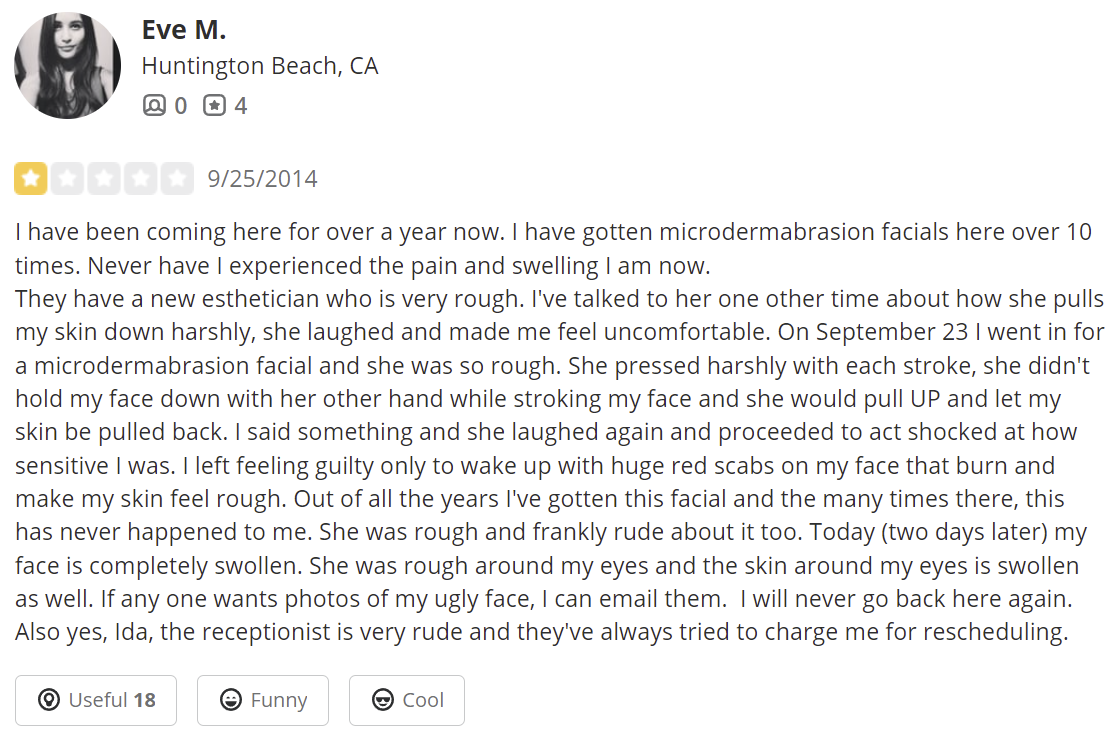Open Eve M.'s profile photo

click(67, 65)
